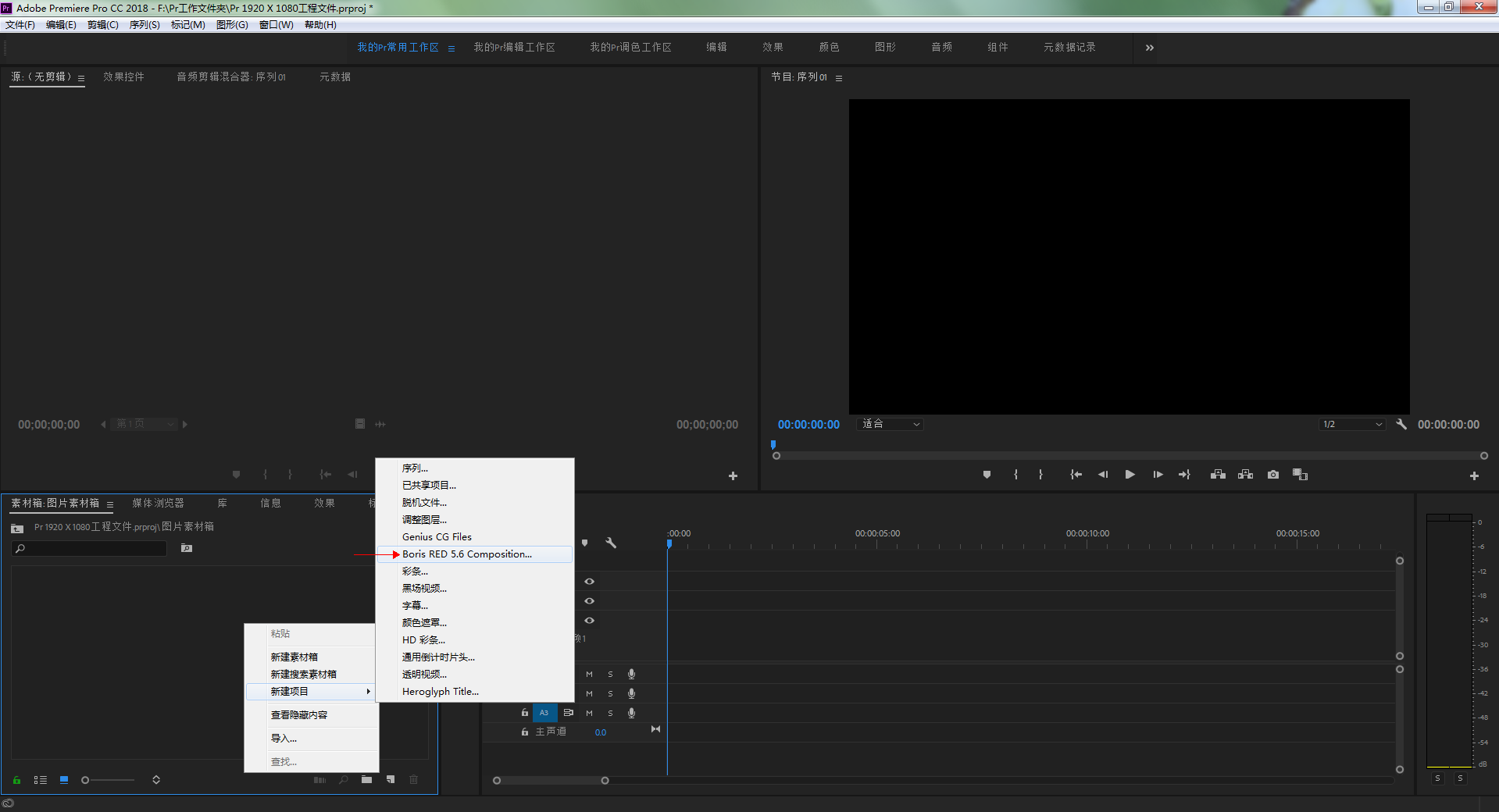1499x812 pixels.
Task: Open Program monitor settings wrench
Action: coord(1401,424)
